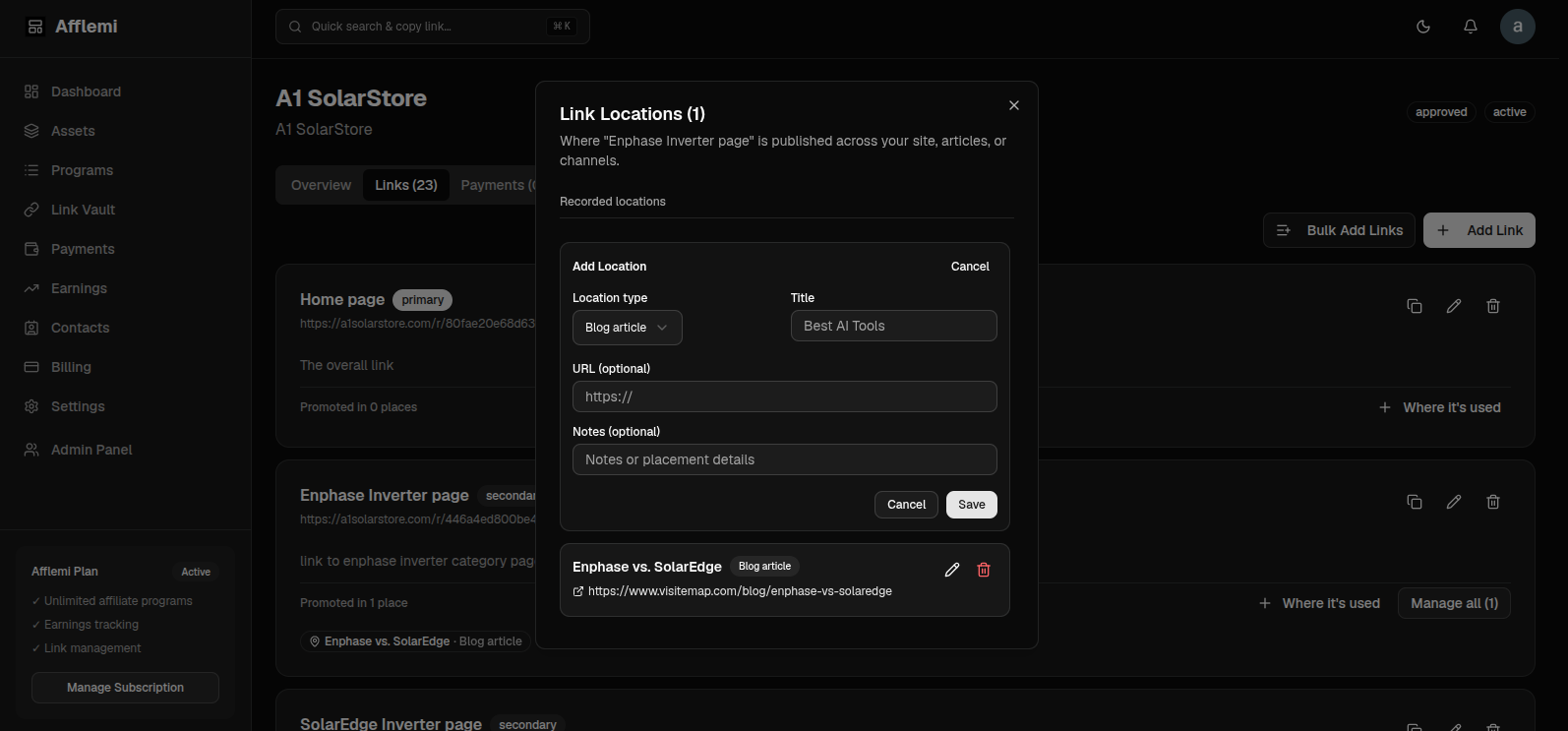Click the active status badge
The image size is (1568, 731).
(x=1509, y=112)
